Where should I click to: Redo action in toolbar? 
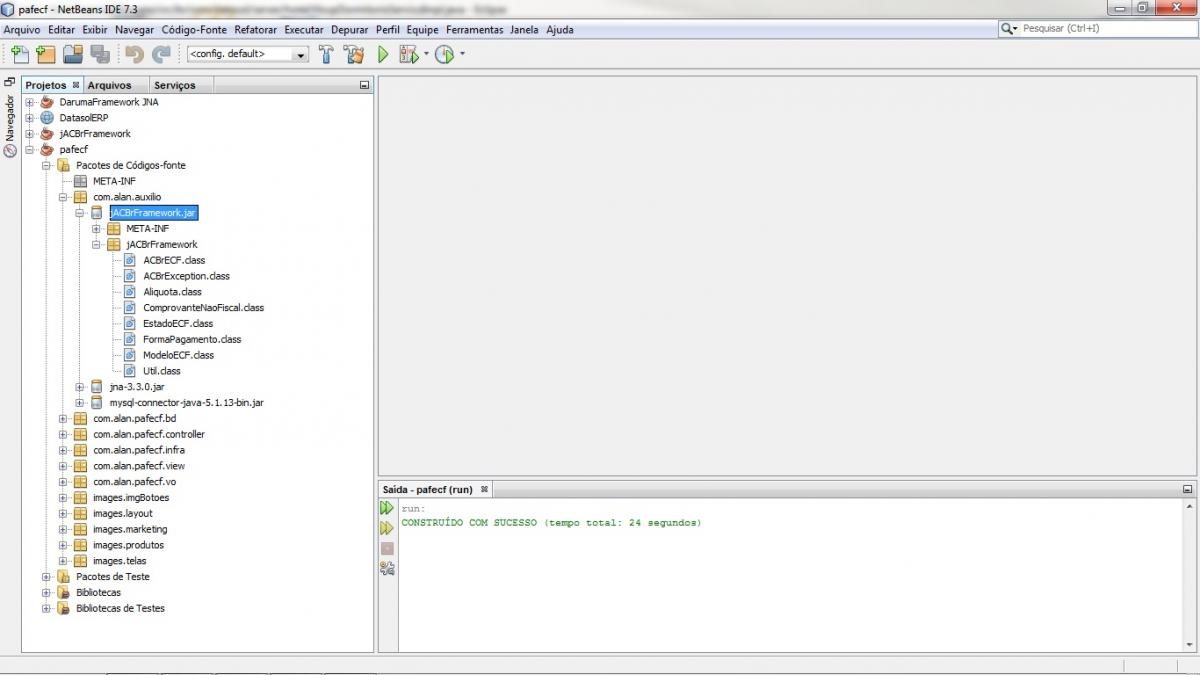pos(160,54)
